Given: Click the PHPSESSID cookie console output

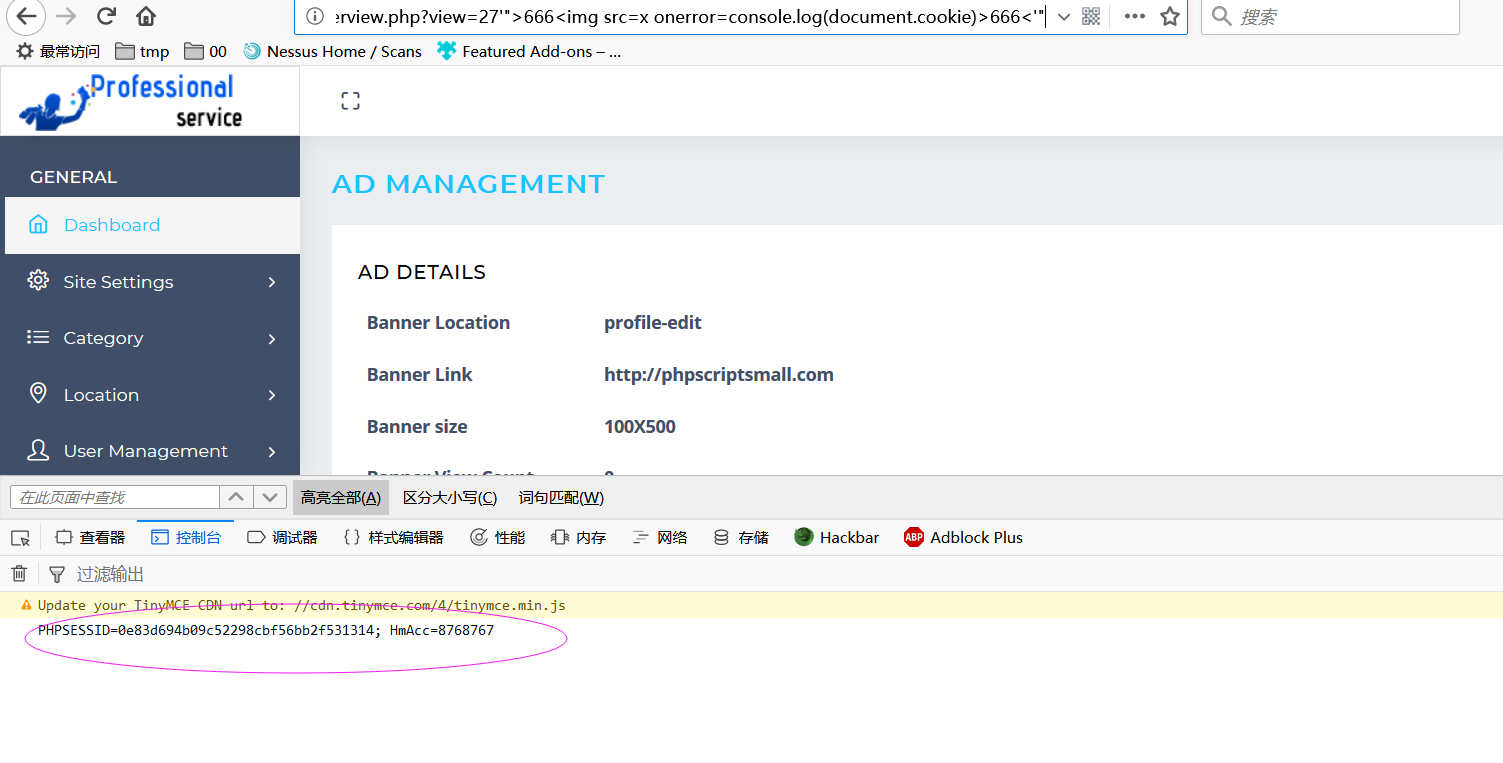Looking at the screenshot, I should point(266,631).
